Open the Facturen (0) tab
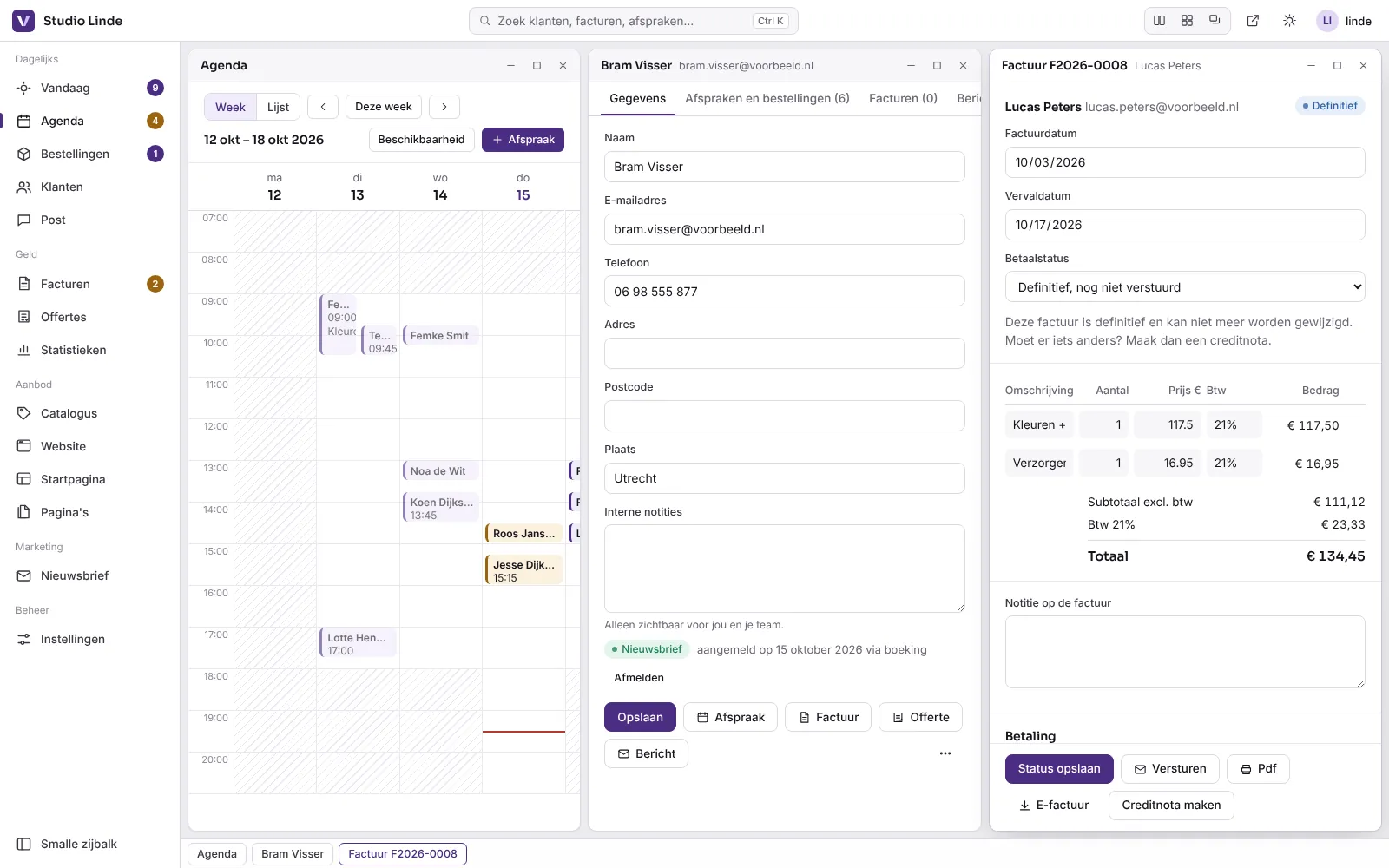Screen dimensions: 1389x868 point(903,98)
